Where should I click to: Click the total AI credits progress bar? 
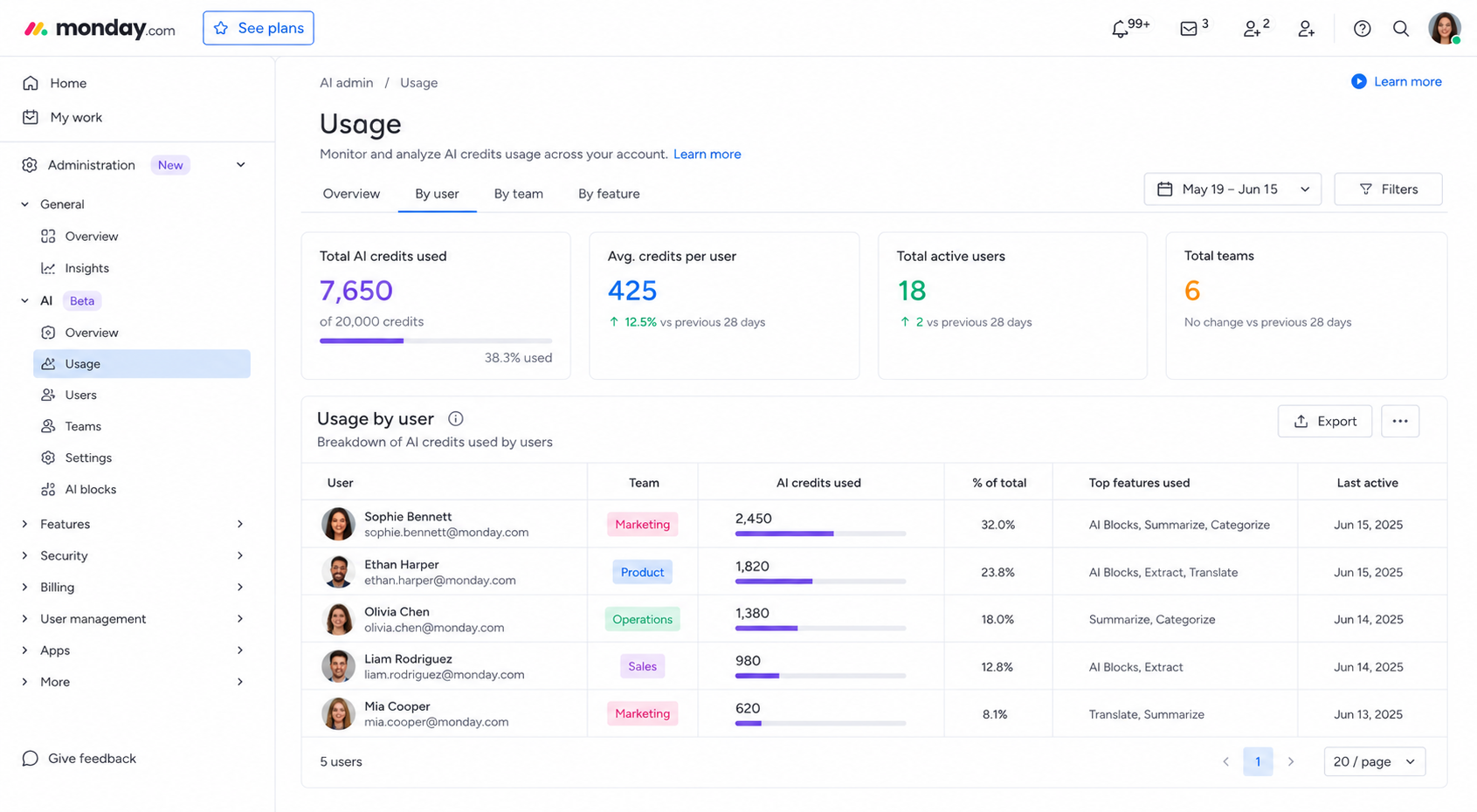coord(436,341)
